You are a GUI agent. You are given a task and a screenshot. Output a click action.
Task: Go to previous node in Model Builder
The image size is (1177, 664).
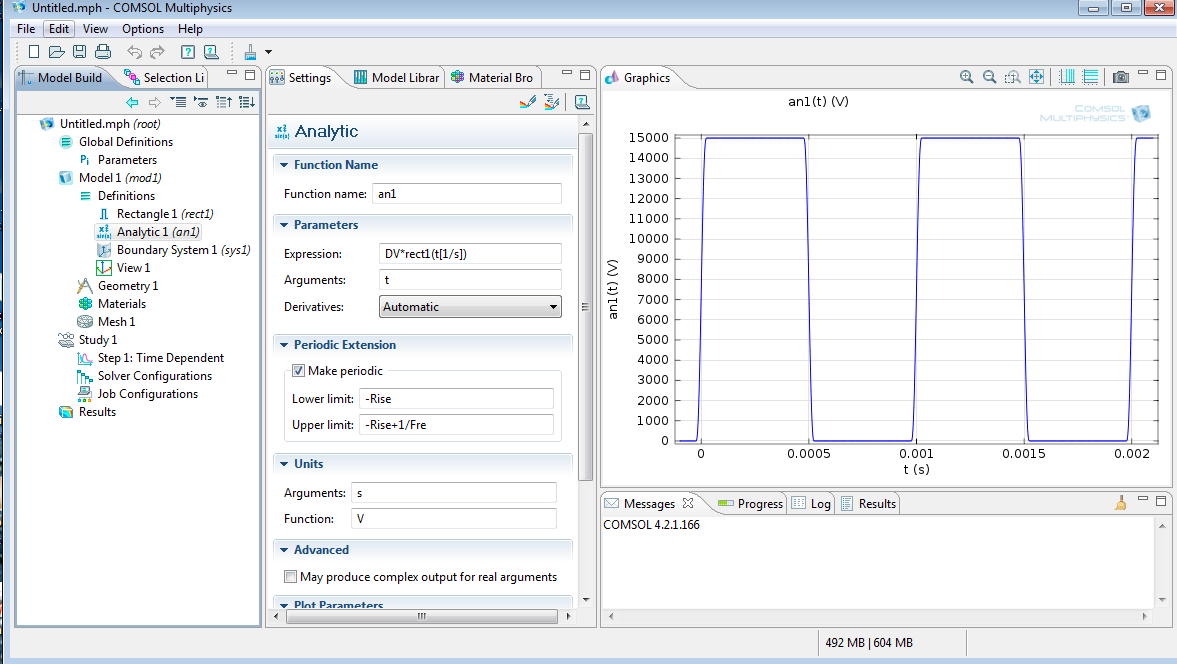(132, 102)
